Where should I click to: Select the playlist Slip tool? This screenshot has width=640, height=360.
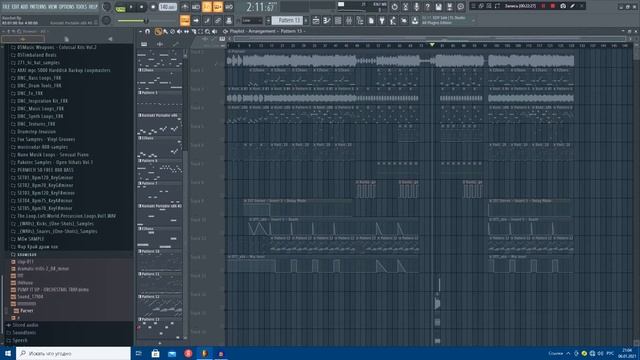click(x=186, y=31)
